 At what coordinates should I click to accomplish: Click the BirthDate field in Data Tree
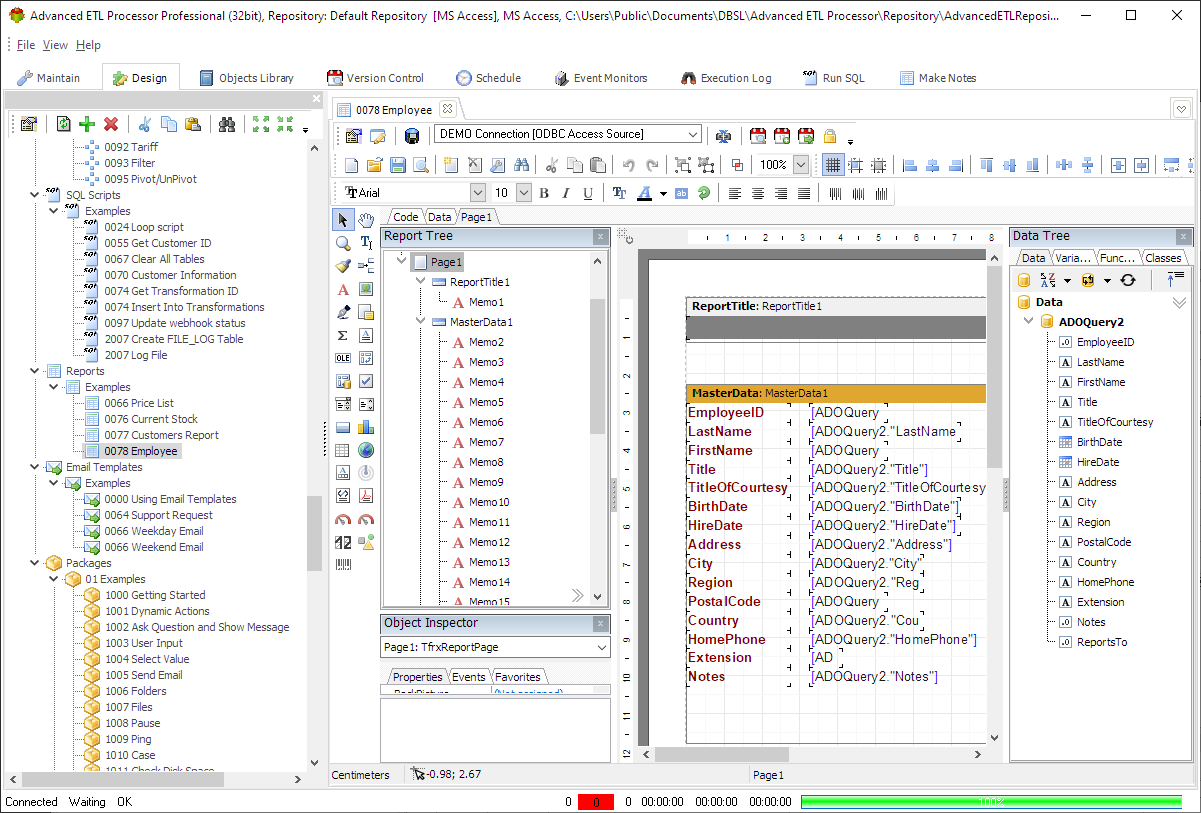(1099, 442)
